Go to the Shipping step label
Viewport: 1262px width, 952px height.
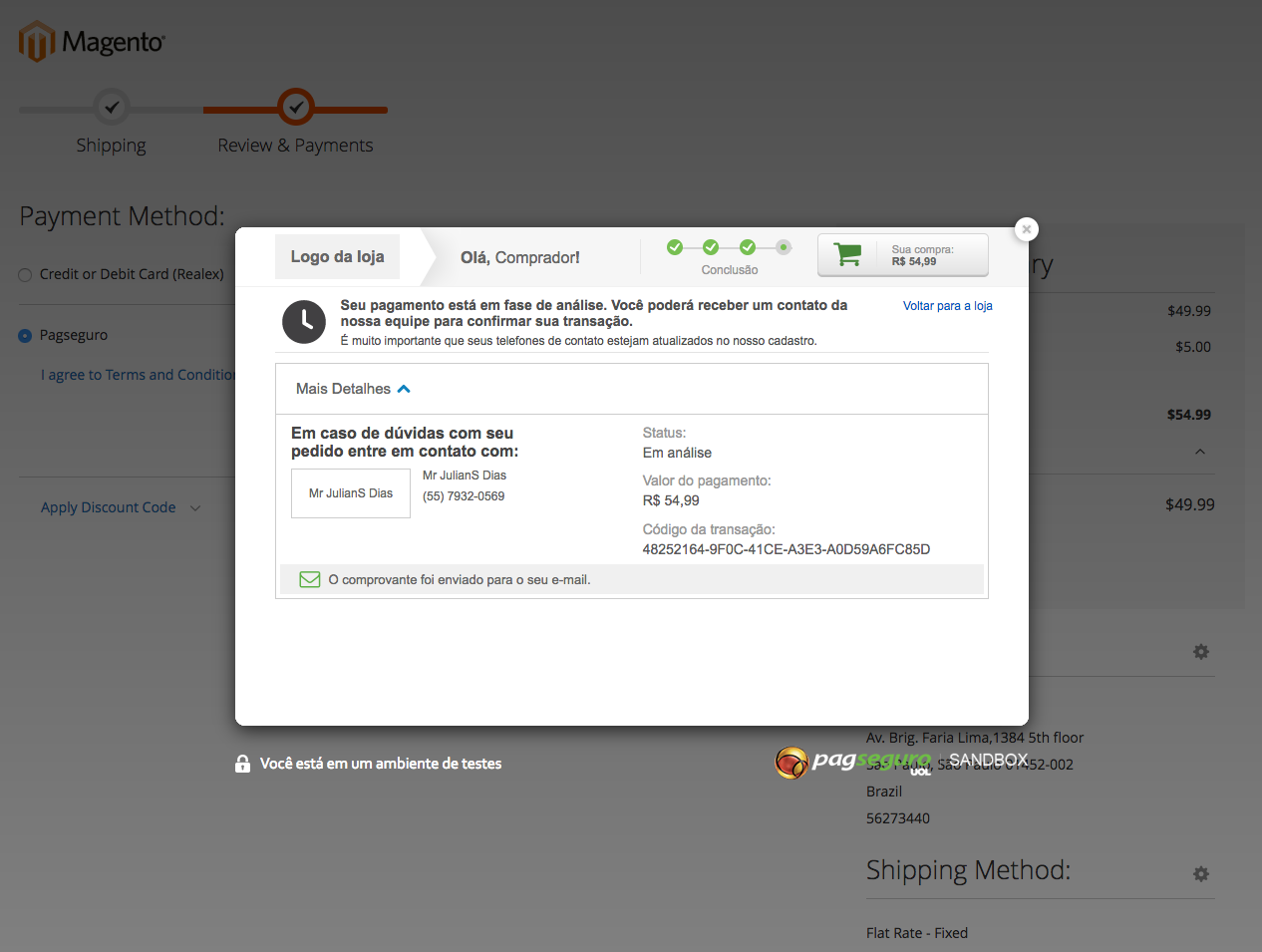[x=111, y=146]
